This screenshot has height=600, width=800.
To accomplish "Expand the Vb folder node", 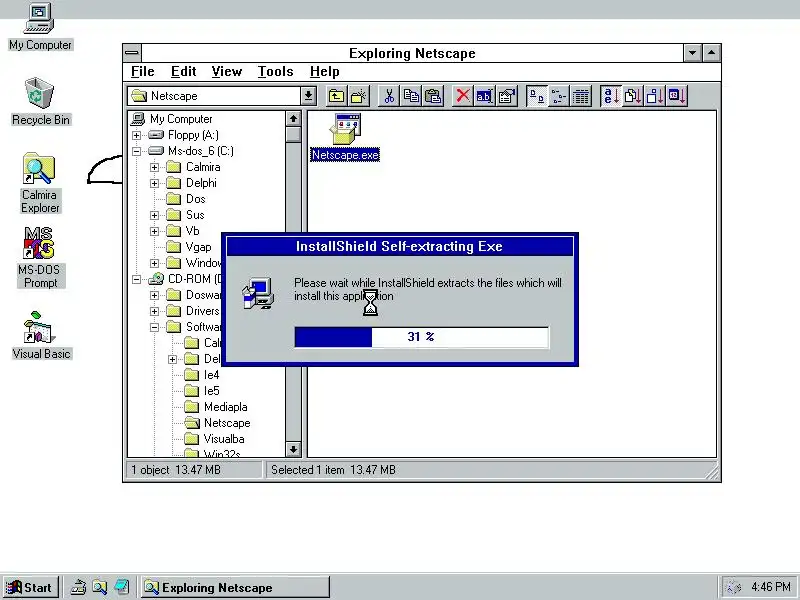I will click(154, 231).
